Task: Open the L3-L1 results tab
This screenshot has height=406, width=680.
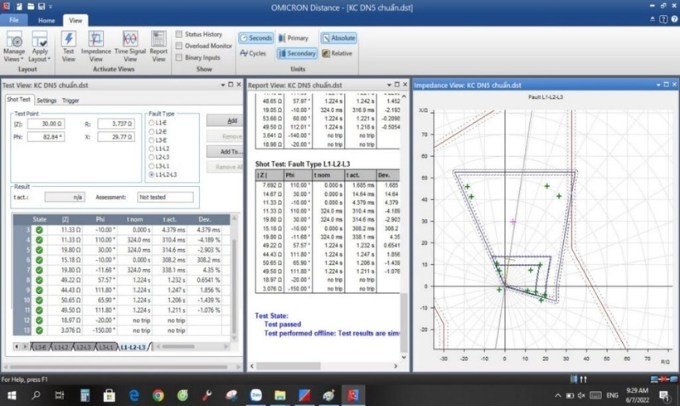Action: click(x=105, y=347)
